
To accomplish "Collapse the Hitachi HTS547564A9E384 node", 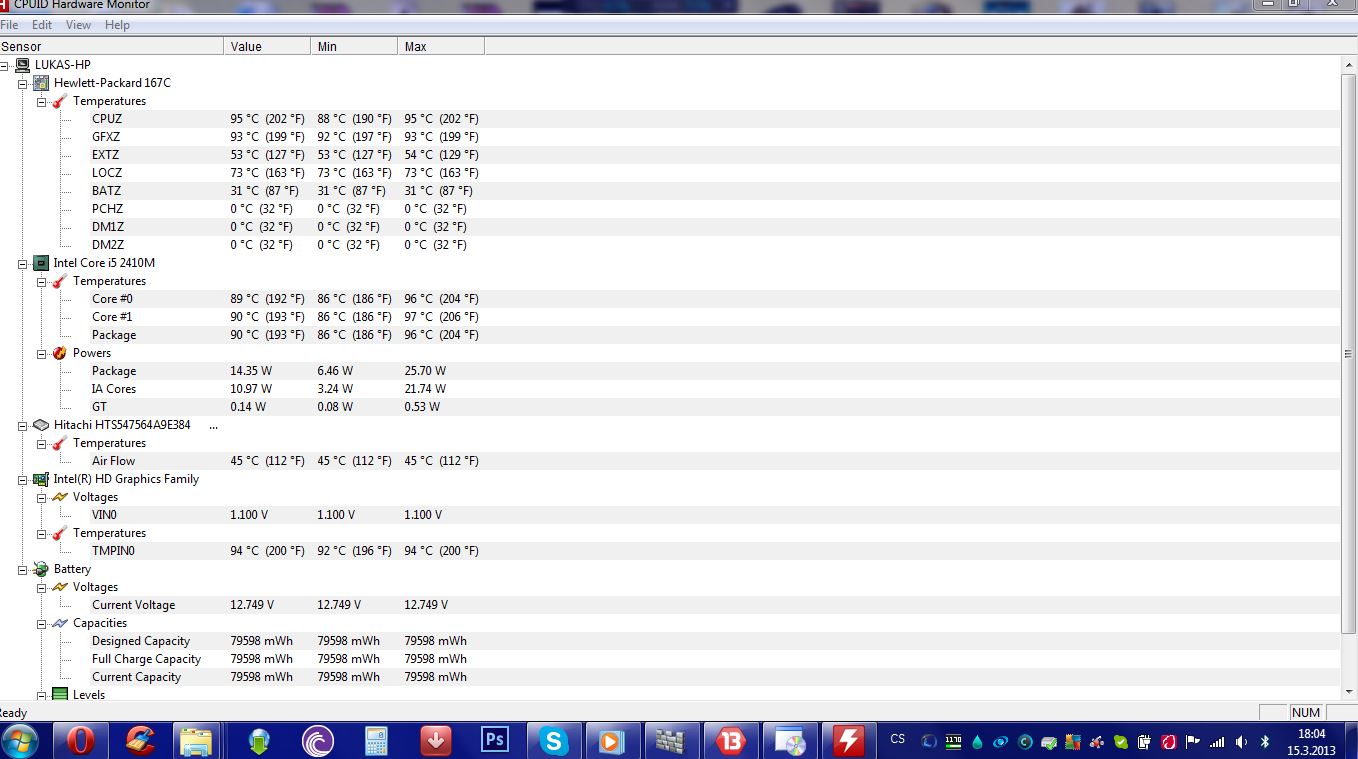I will point(23,425).
